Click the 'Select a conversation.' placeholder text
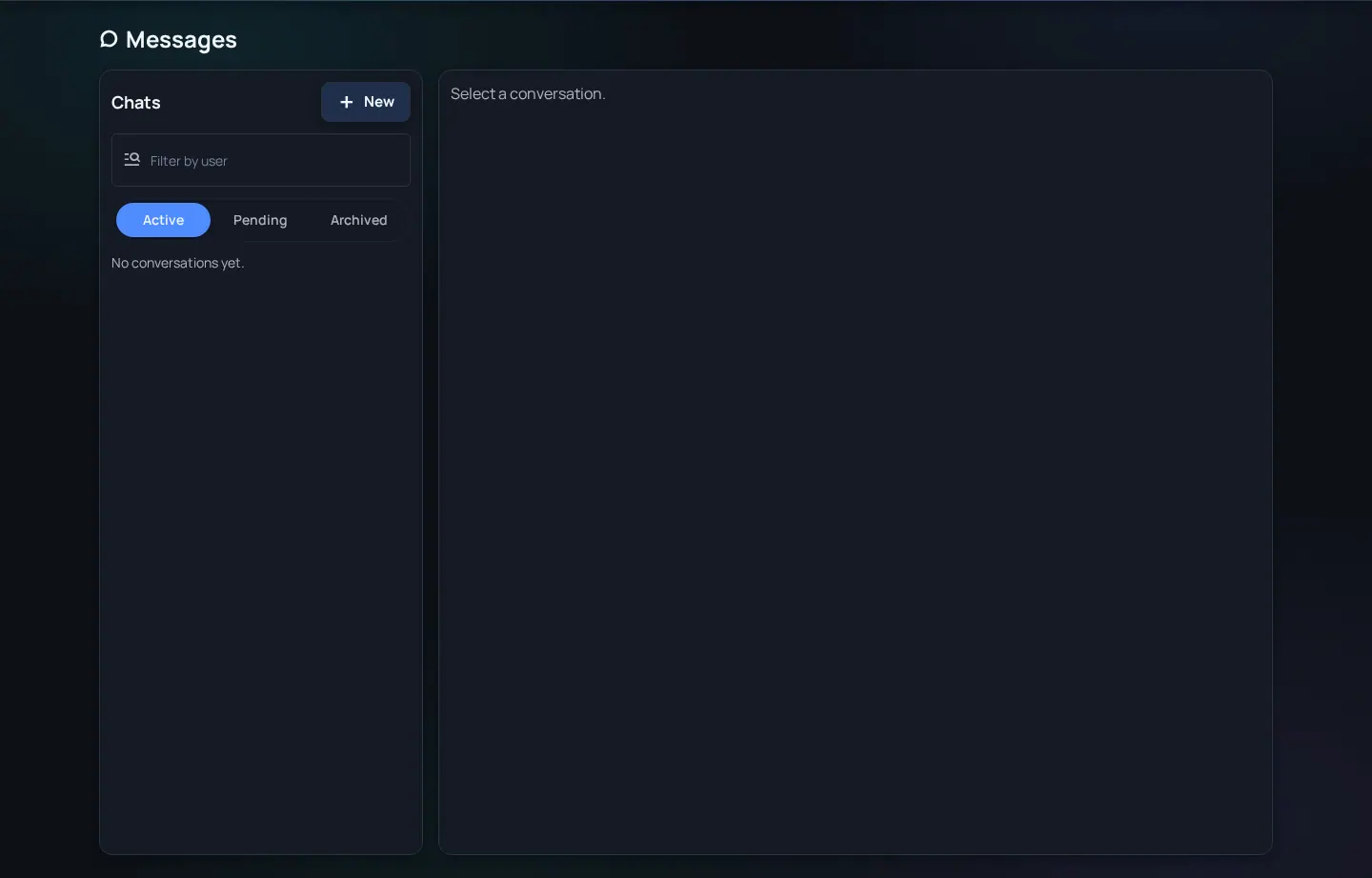1372x878 pixels. [528, 93]
